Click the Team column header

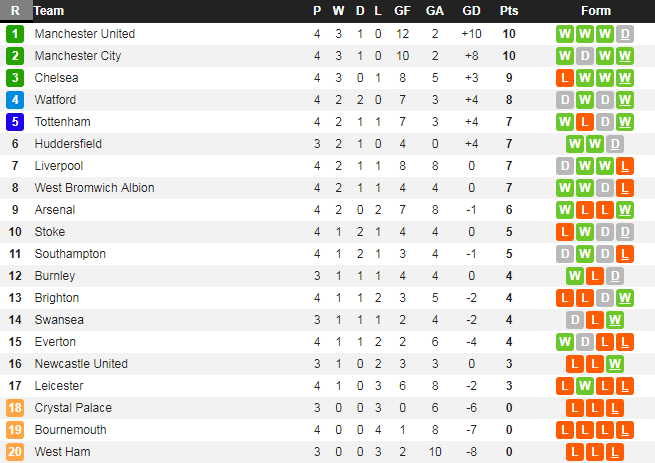[49, 11]
